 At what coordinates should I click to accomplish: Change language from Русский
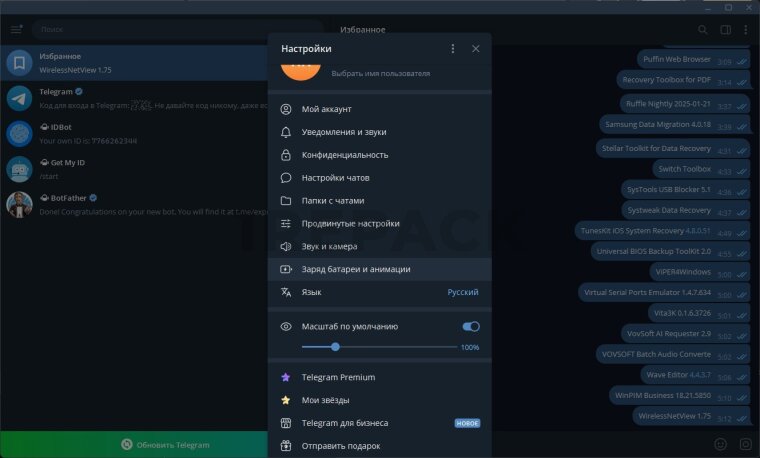(462, 292)
